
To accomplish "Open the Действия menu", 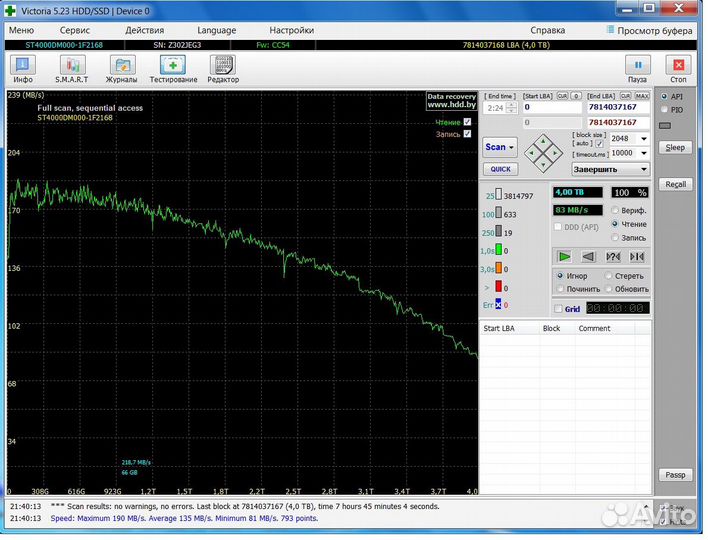I will pos(144,30).
